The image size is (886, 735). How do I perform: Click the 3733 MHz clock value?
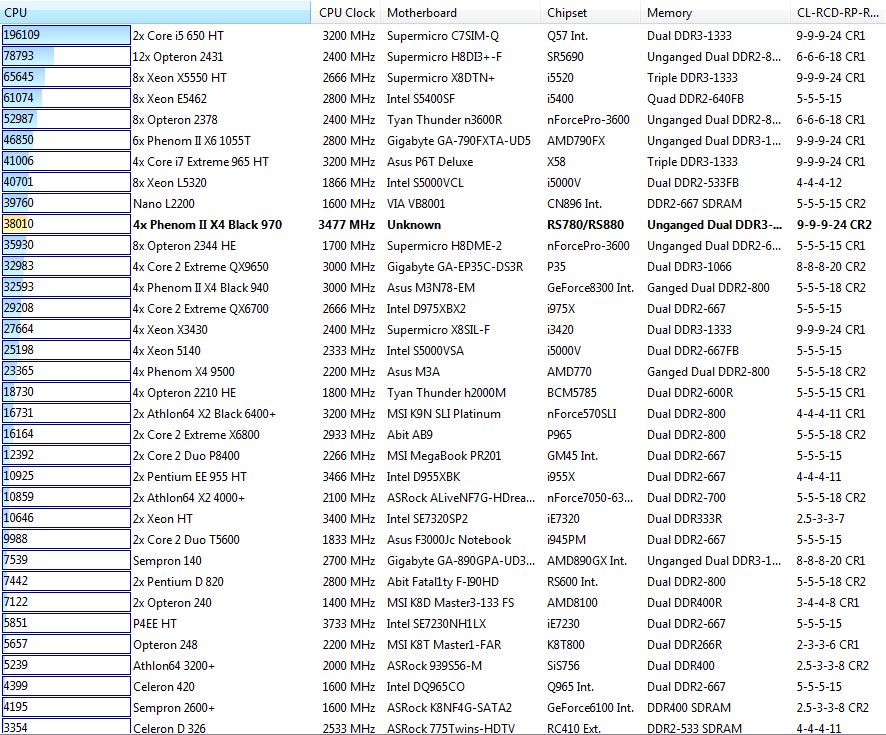coord(349,624)
